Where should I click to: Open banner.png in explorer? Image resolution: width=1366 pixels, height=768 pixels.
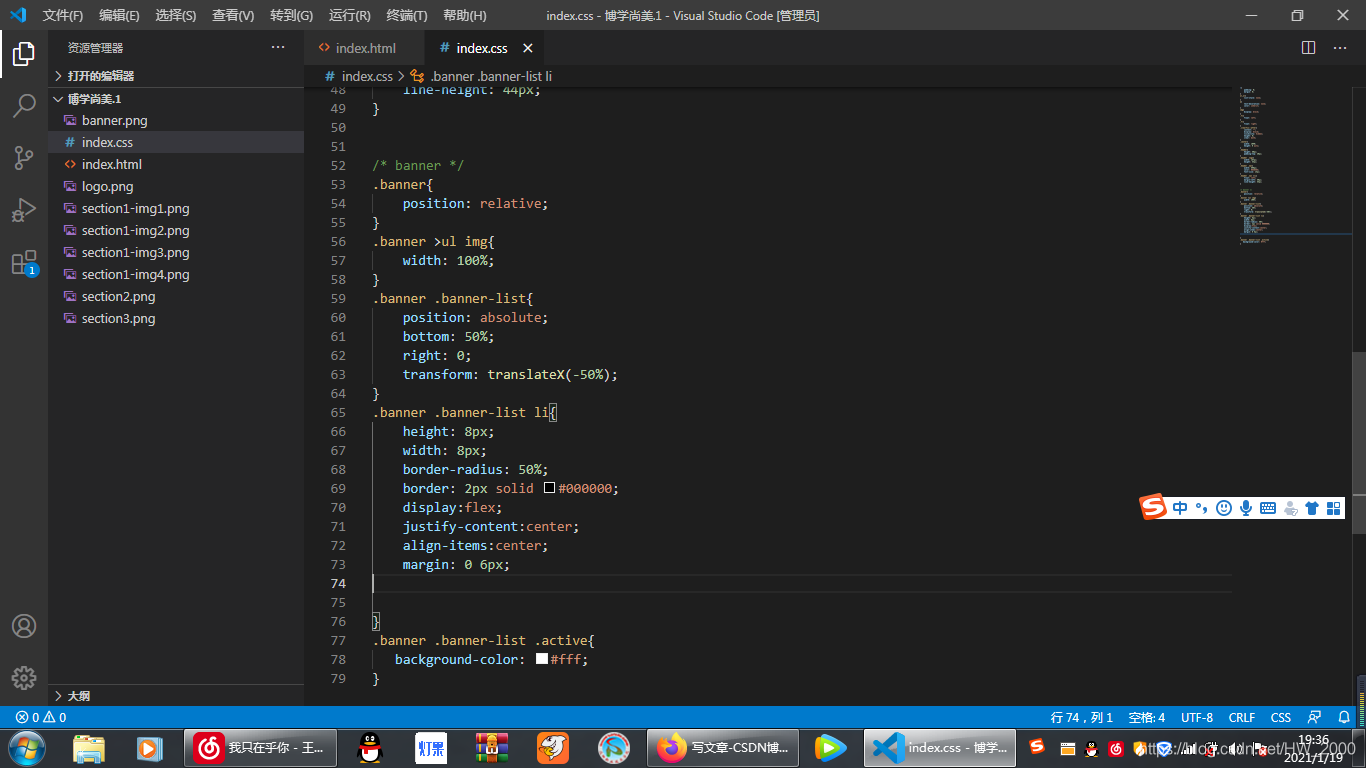[x=176, y=120]
